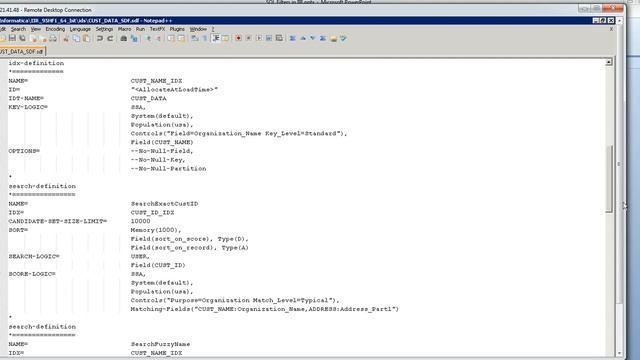Screen dimensions: 640x360
Task: Click the editor vertical scrollbar thumb
Action: tap(609, 178)
